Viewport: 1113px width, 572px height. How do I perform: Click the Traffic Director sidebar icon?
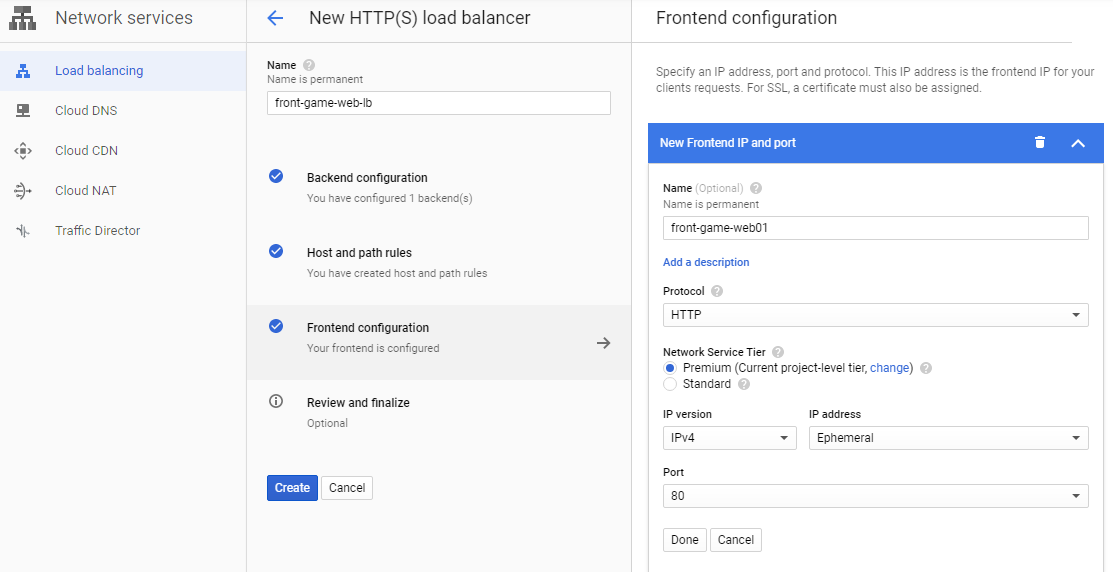(23, 231)
